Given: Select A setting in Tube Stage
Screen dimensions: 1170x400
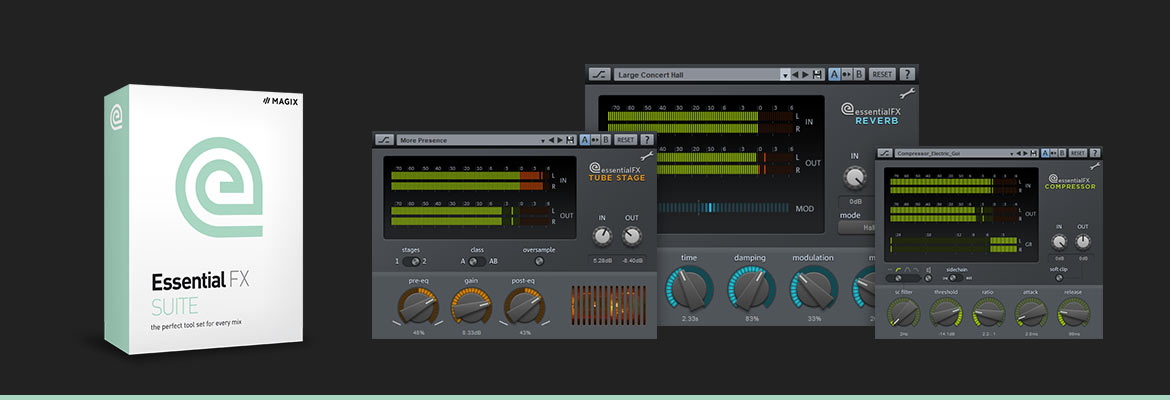Looking at the screenshot, I should coord(584,140).
